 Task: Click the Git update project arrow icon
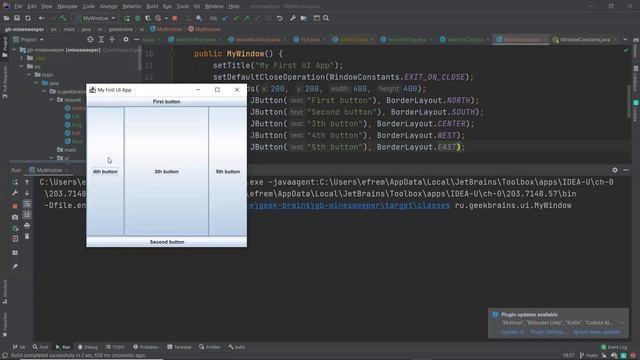[225, 18]
